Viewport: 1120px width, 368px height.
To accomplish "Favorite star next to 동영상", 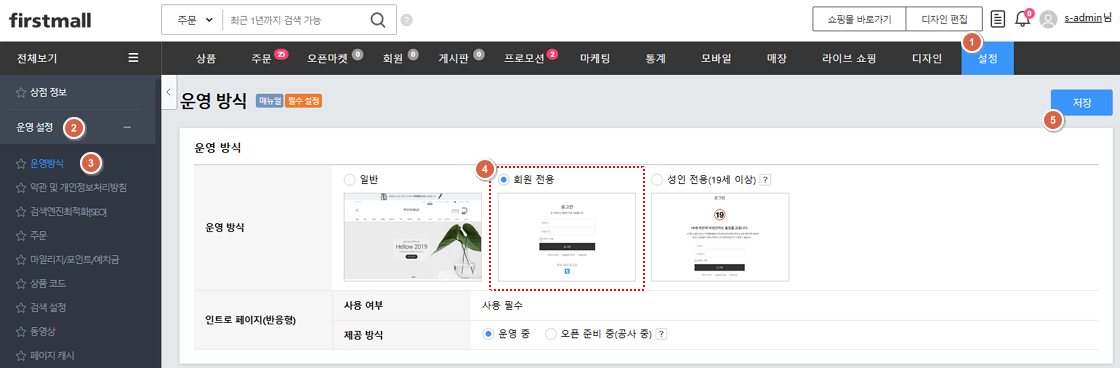I will tap(21, 331).
